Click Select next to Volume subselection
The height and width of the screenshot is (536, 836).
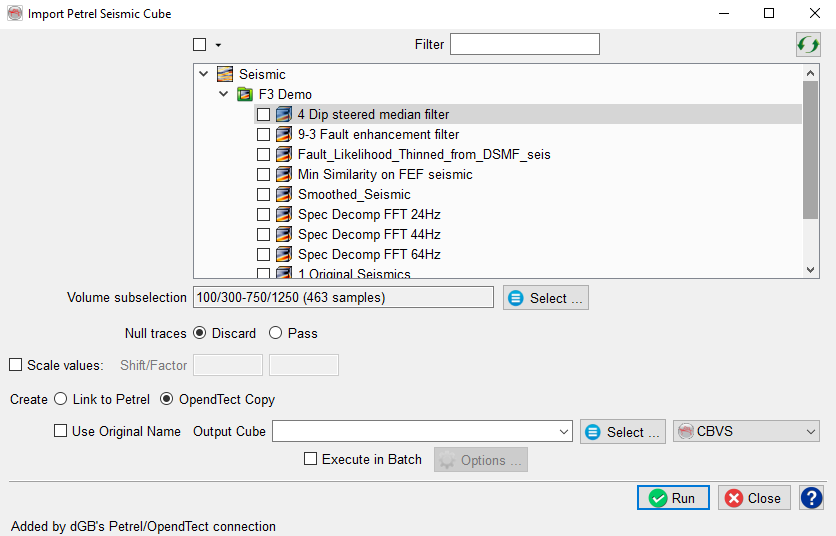click(545, 298)
